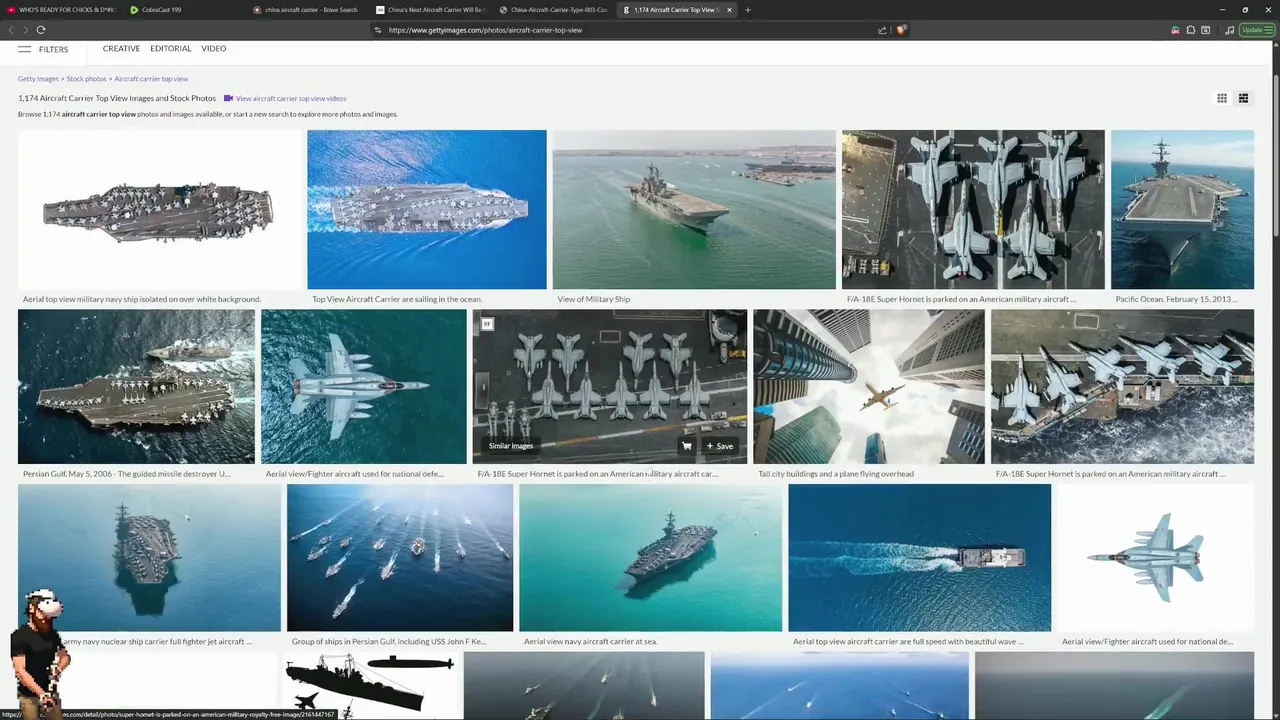The height and width of the screenshot is (720, 1280).
Task: Open carrier full speed with beautiful wave image
Action: point(919,558)
